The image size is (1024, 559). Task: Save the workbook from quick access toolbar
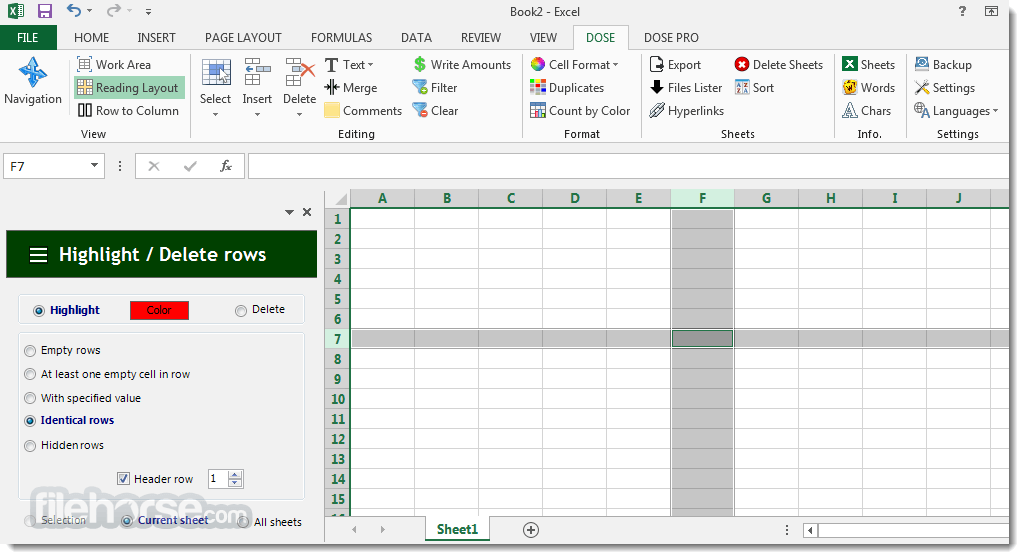click(44, 11)
